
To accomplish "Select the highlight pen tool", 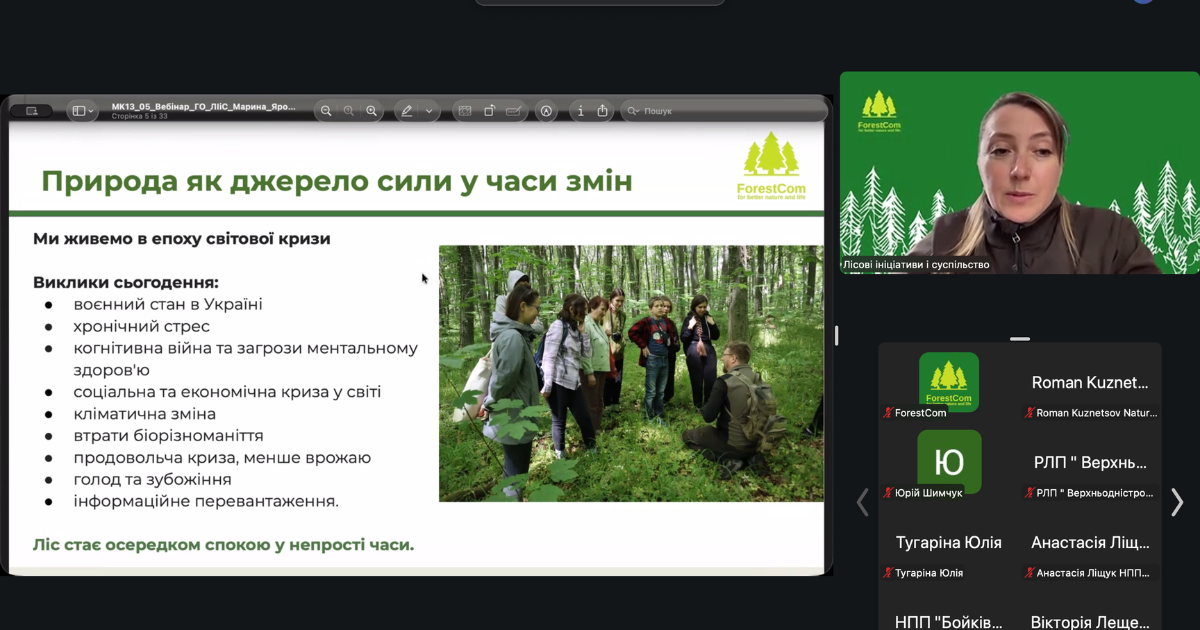I will tap(407, 111).
